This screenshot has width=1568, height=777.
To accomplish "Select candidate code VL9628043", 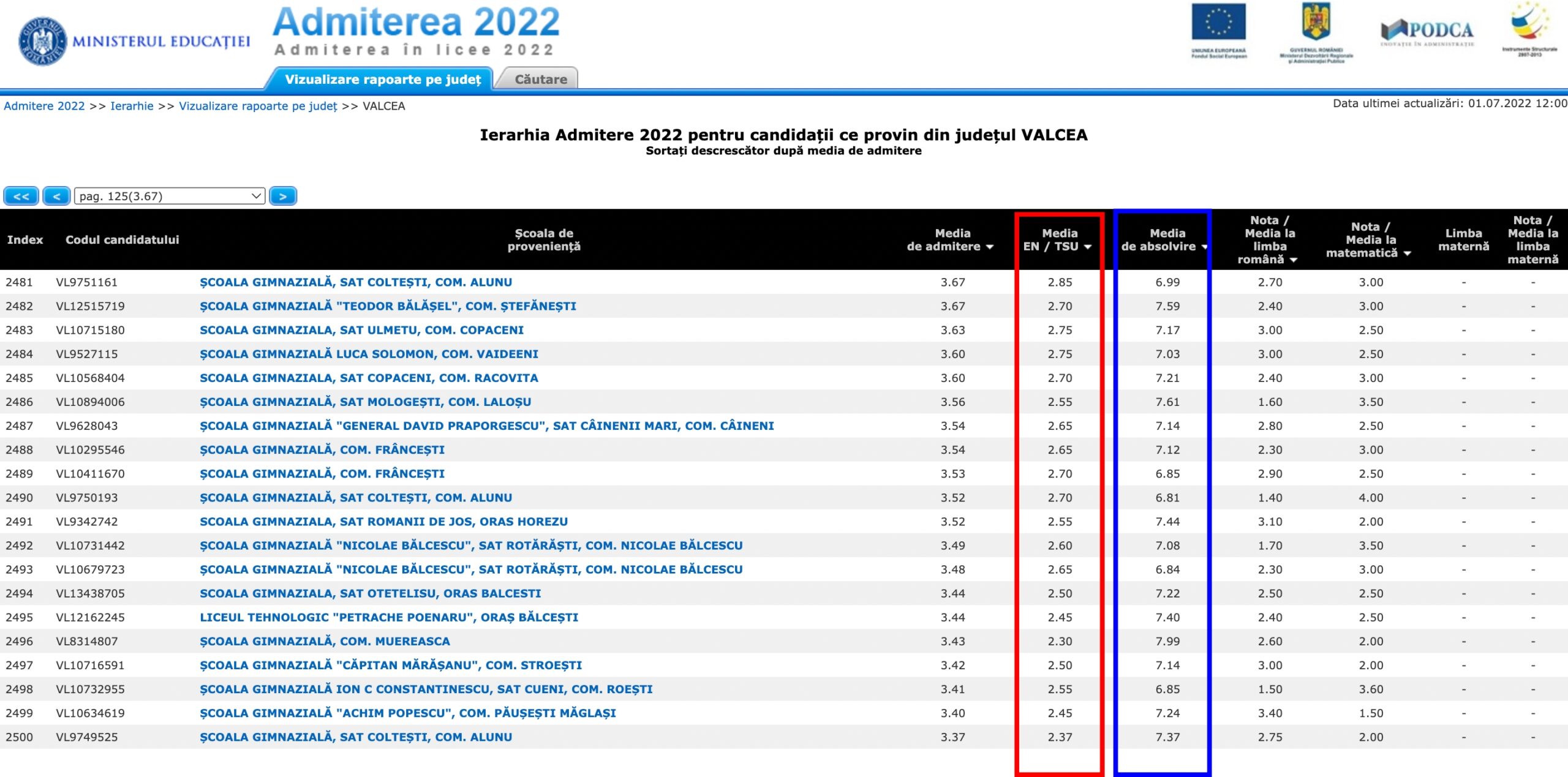I will (x=86, y=426).
